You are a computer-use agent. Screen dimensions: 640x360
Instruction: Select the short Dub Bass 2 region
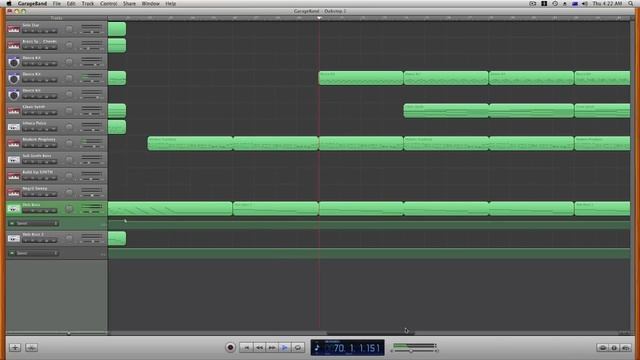[x=117, y=238]
